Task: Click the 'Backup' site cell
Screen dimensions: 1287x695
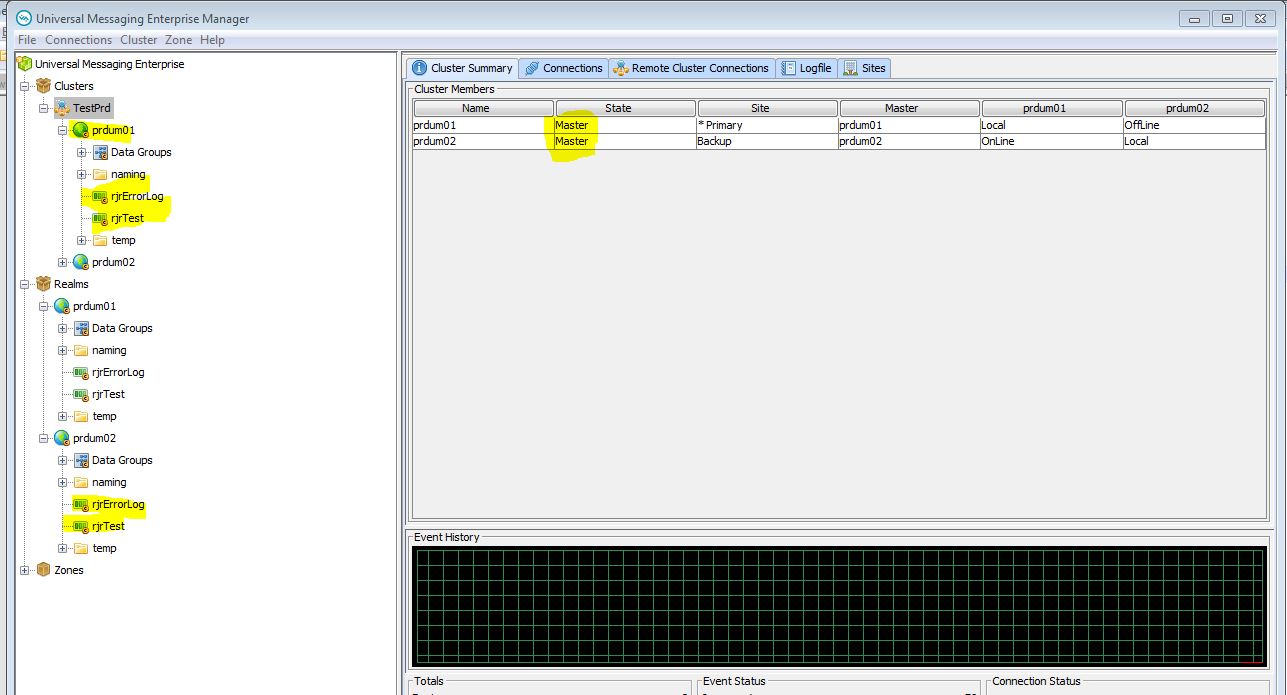Action: click(x=767, y=141)
